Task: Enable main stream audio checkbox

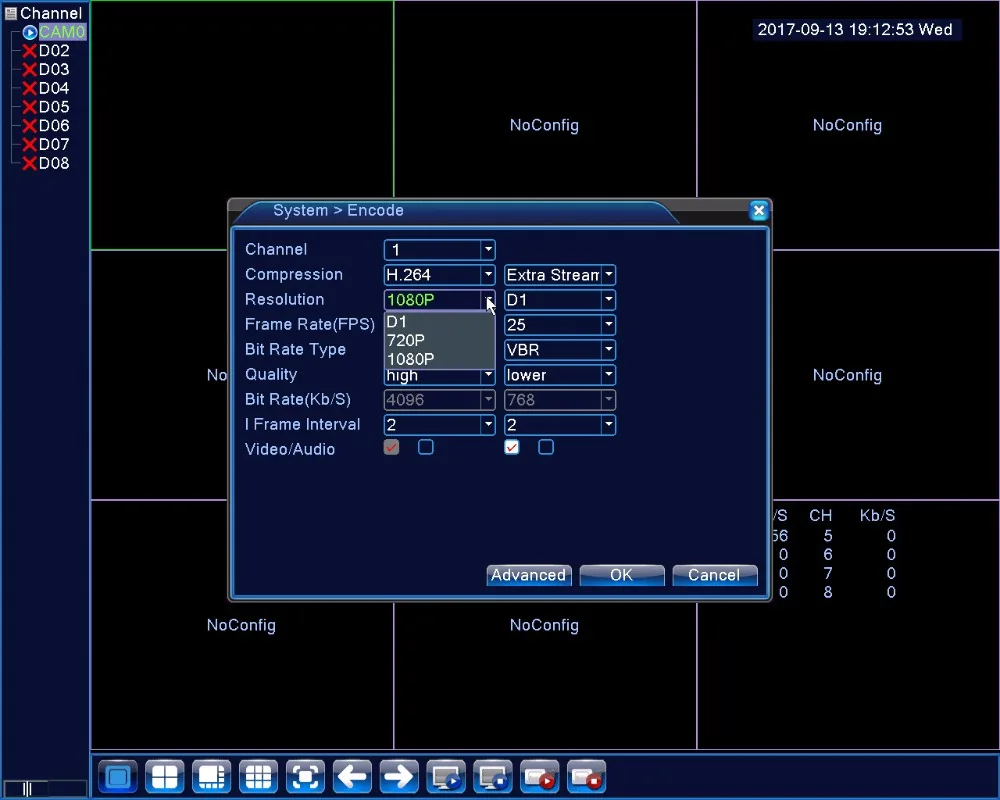Action: (426, 447)
